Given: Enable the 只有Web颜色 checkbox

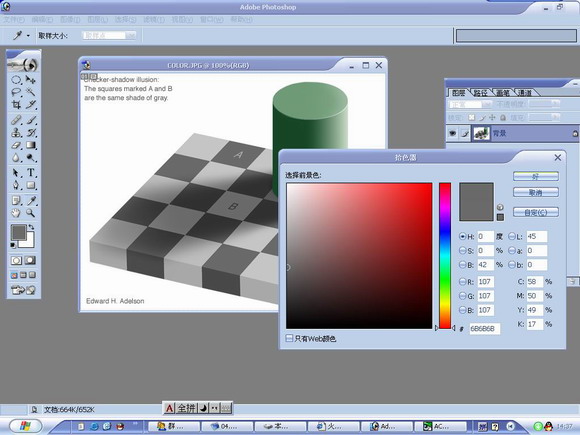Looking at the screenshot, I should pos(289,338).
